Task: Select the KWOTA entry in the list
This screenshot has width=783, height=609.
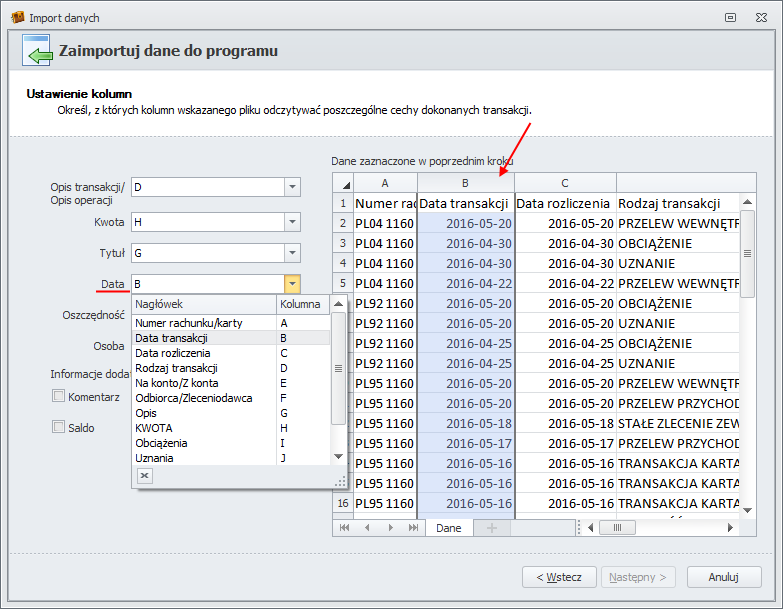Action: click(154, 428)
